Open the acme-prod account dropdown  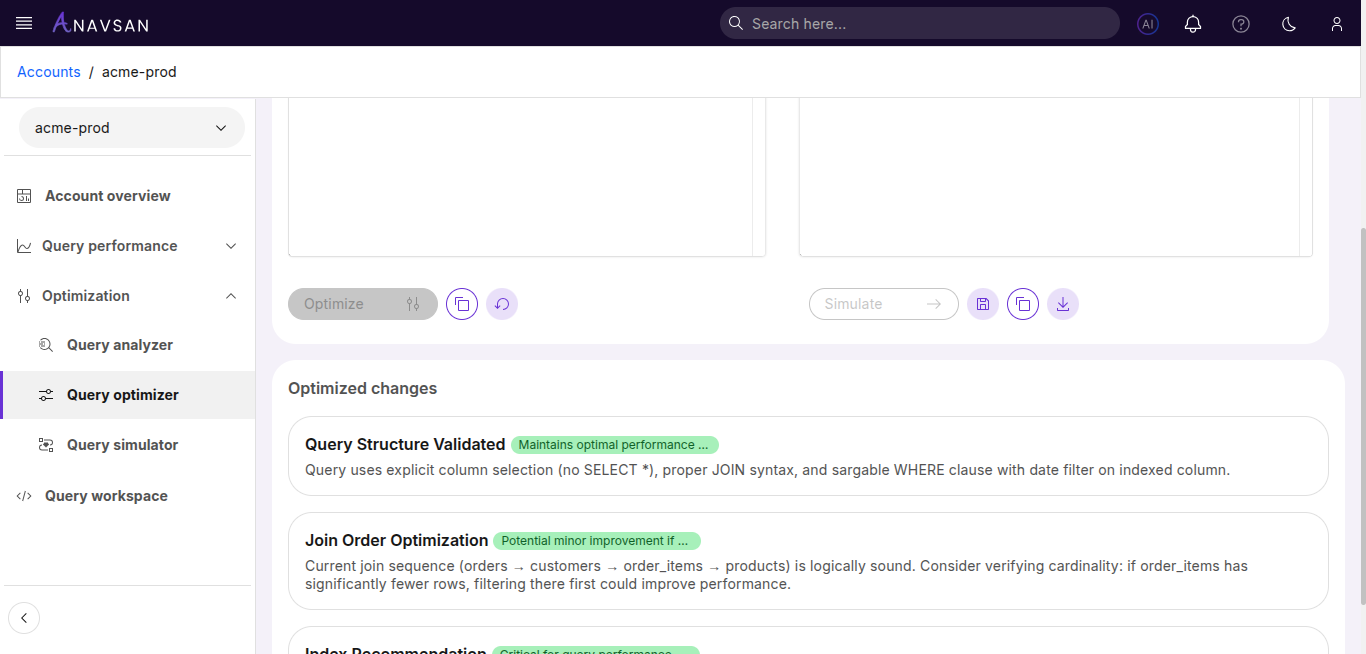pyautogui.click(x=131, y=127)
